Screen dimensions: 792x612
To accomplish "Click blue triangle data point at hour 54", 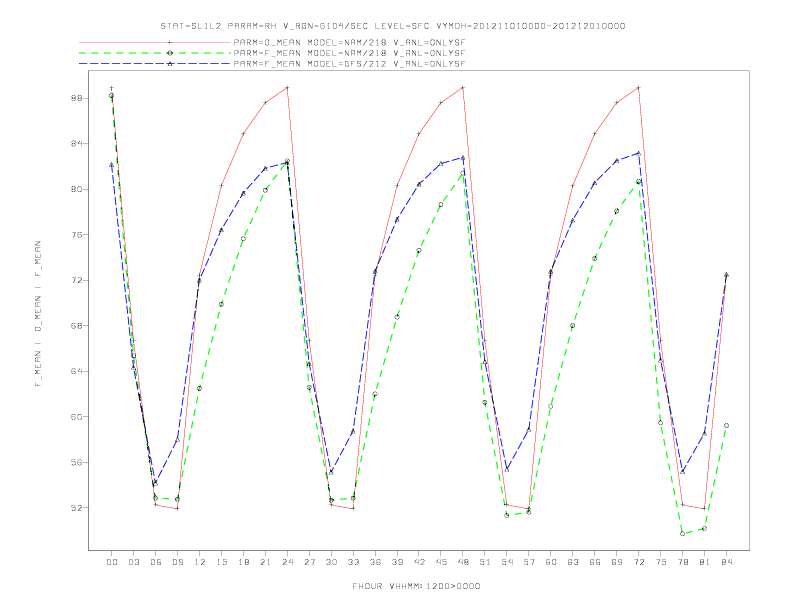I will 507,470.
